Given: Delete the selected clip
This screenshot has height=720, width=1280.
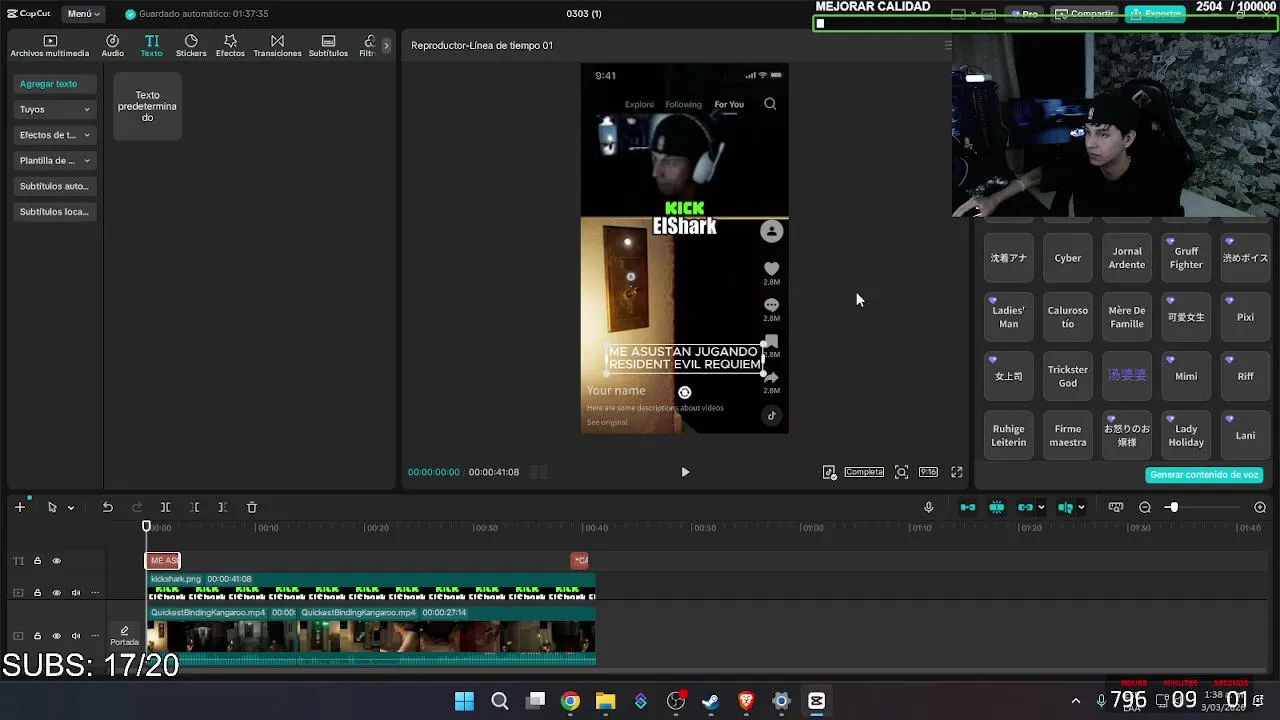Looking at the screenshot, I should tap(252, 507).
